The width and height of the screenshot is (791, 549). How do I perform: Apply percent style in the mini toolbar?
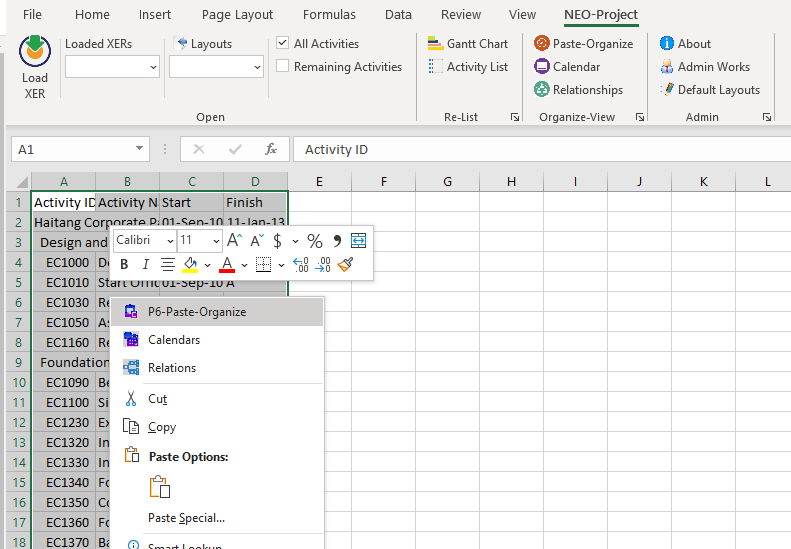coord(315,241)
